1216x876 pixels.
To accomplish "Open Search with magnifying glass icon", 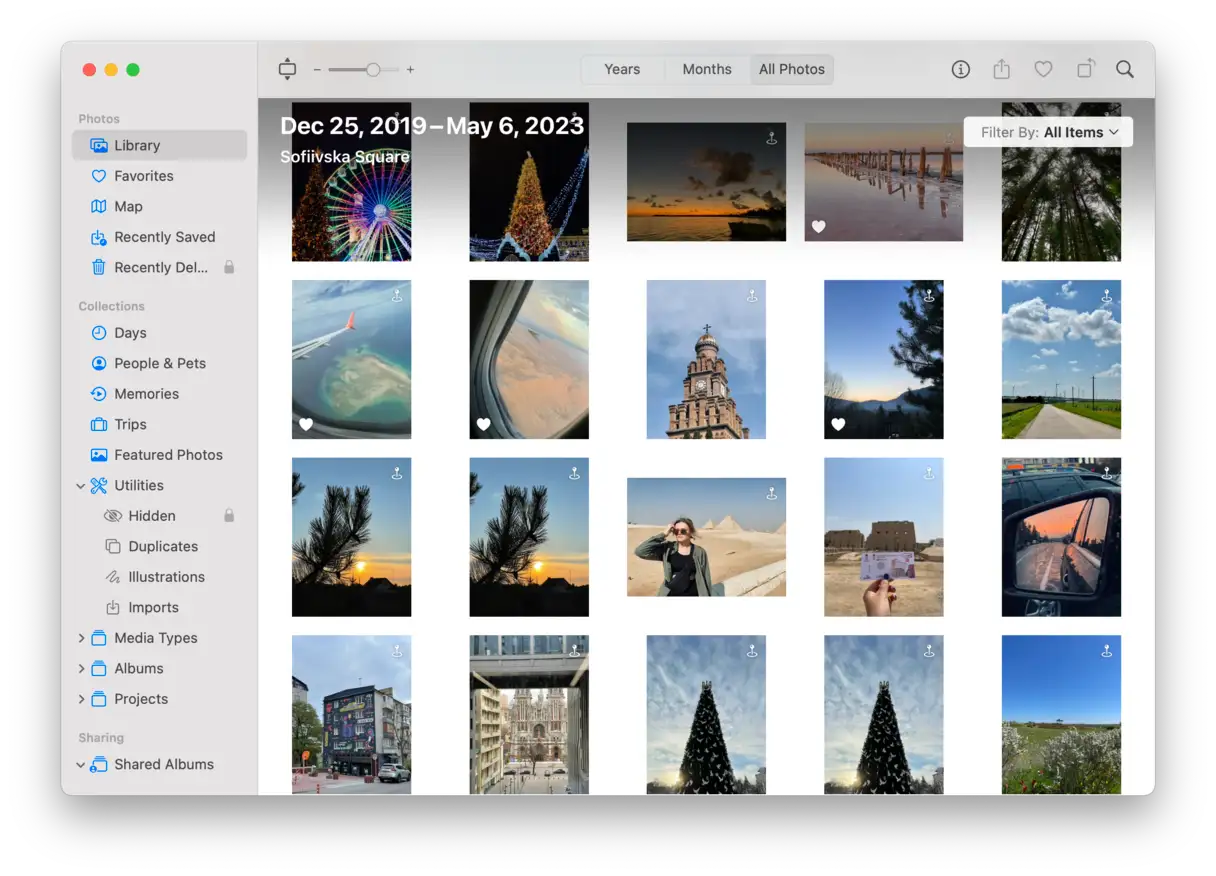I will (1125, 69).
